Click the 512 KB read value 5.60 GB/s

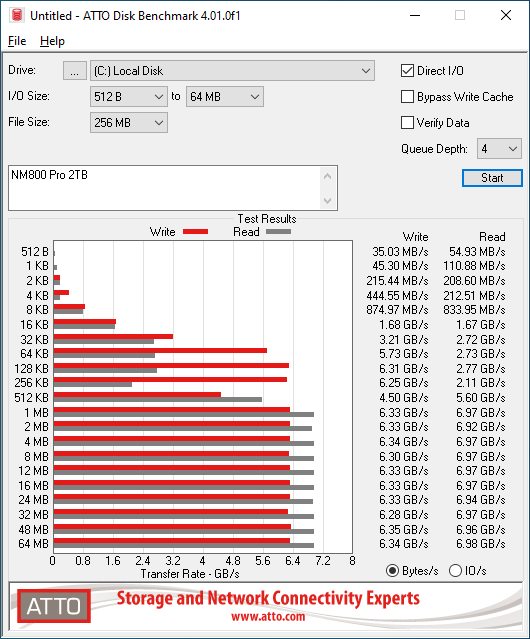481,398
